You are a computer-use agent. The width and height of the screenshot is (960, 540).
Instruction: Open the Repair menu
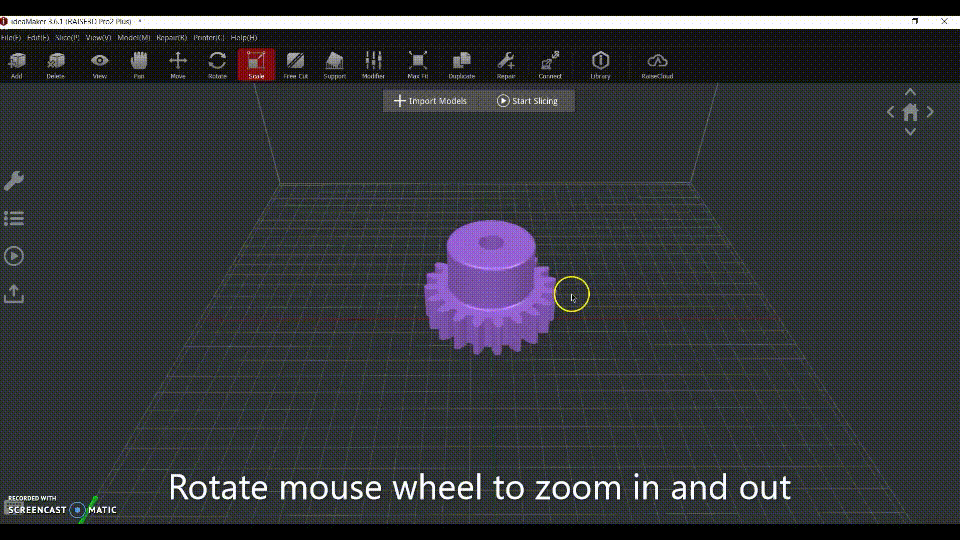[x=171, y=37]
